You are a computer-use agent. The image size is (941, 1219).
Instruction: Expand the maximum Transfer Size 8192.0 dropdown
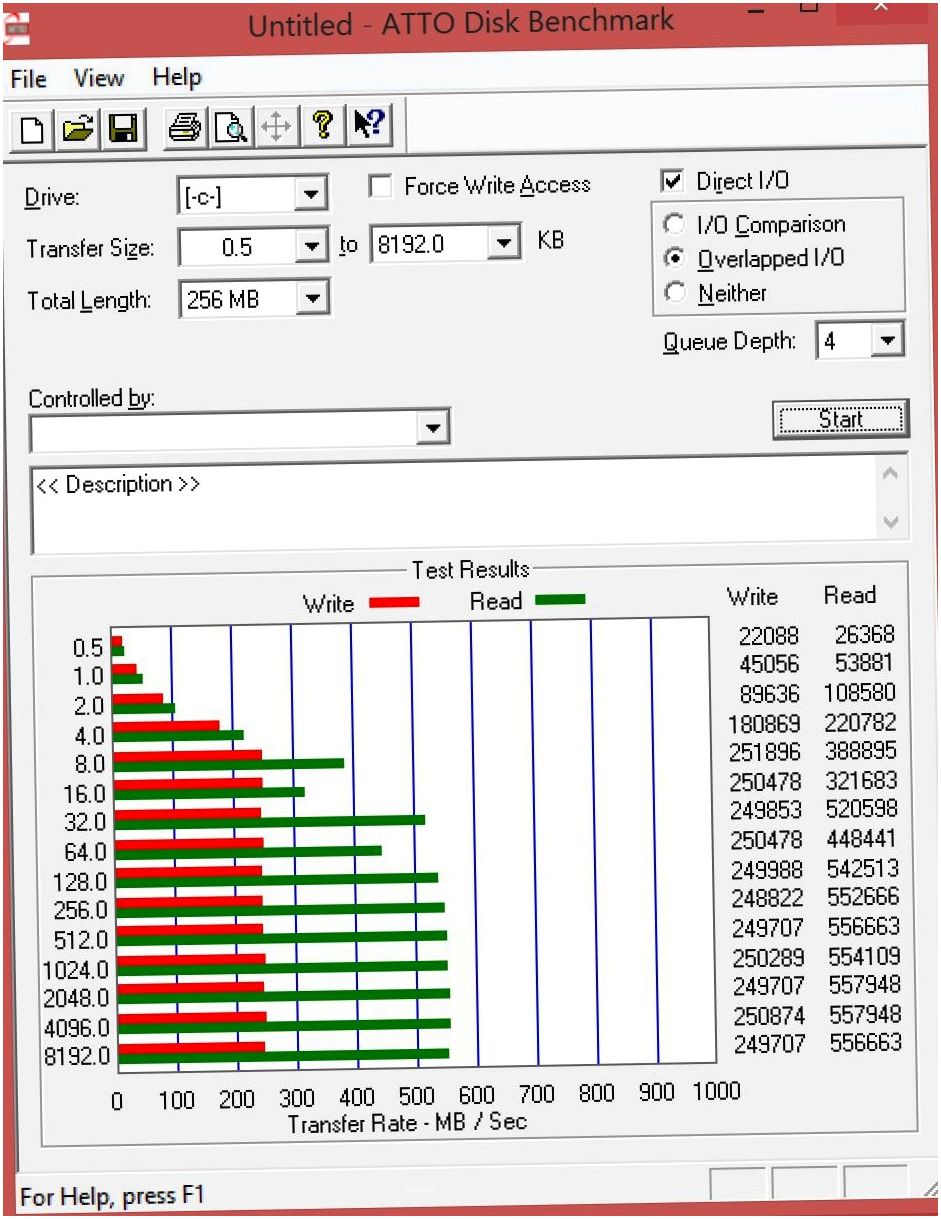coord(505,243)
